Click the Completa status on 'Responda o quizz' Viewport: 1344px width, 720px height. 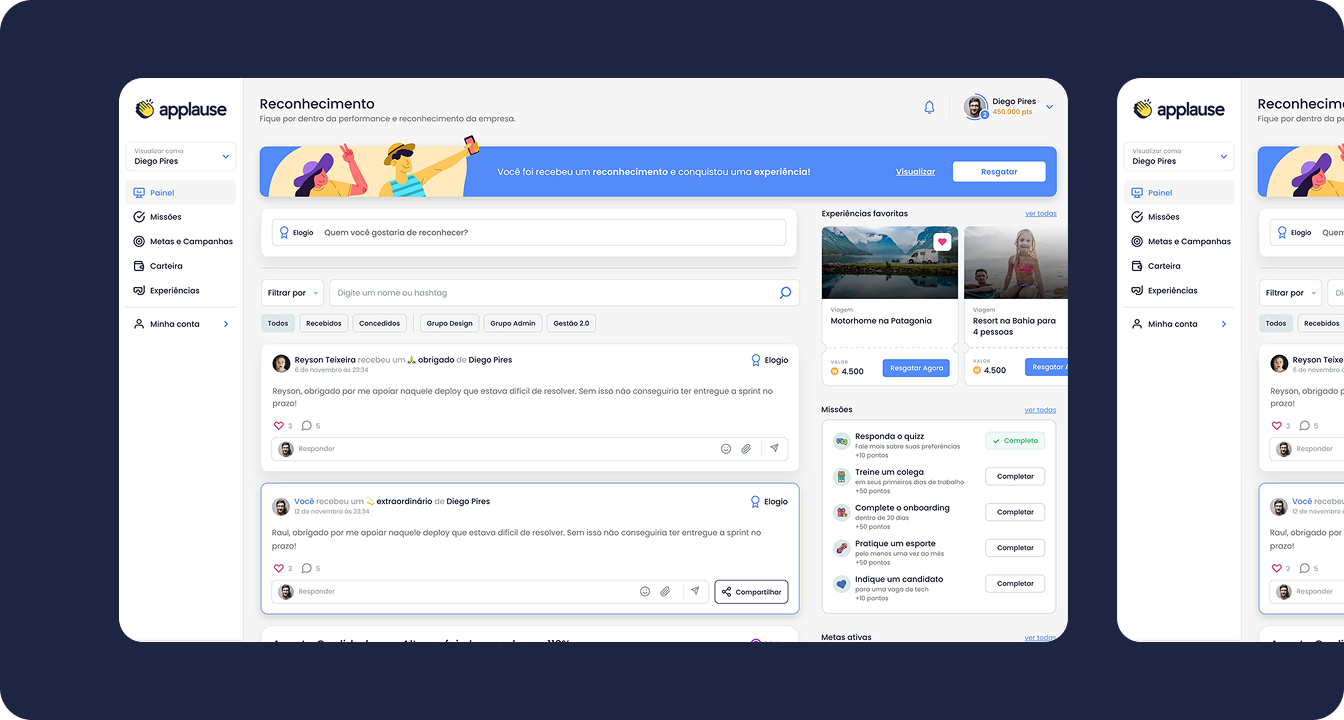[1015, 440]
